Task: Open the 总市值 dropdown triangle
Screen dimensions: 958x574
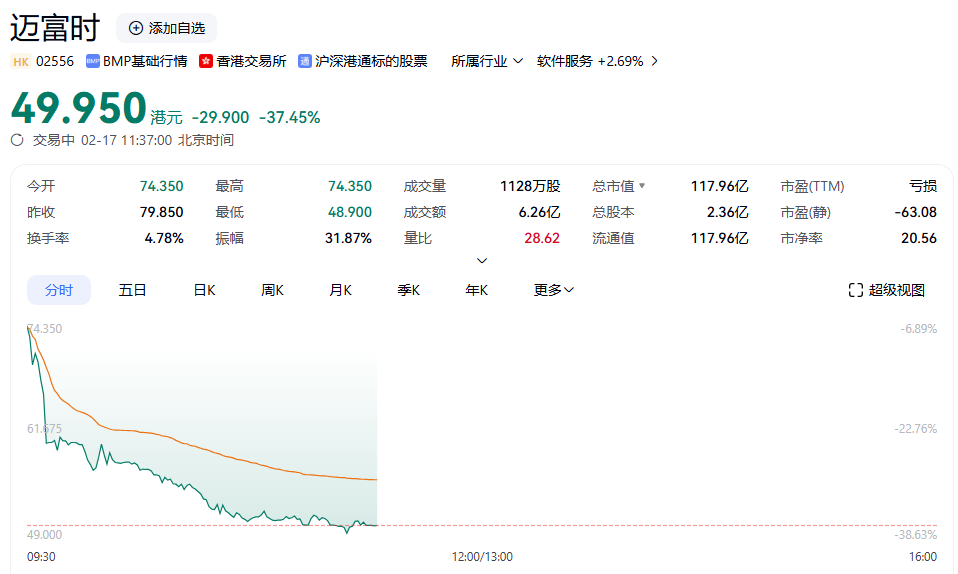Action: click(642, 186)
